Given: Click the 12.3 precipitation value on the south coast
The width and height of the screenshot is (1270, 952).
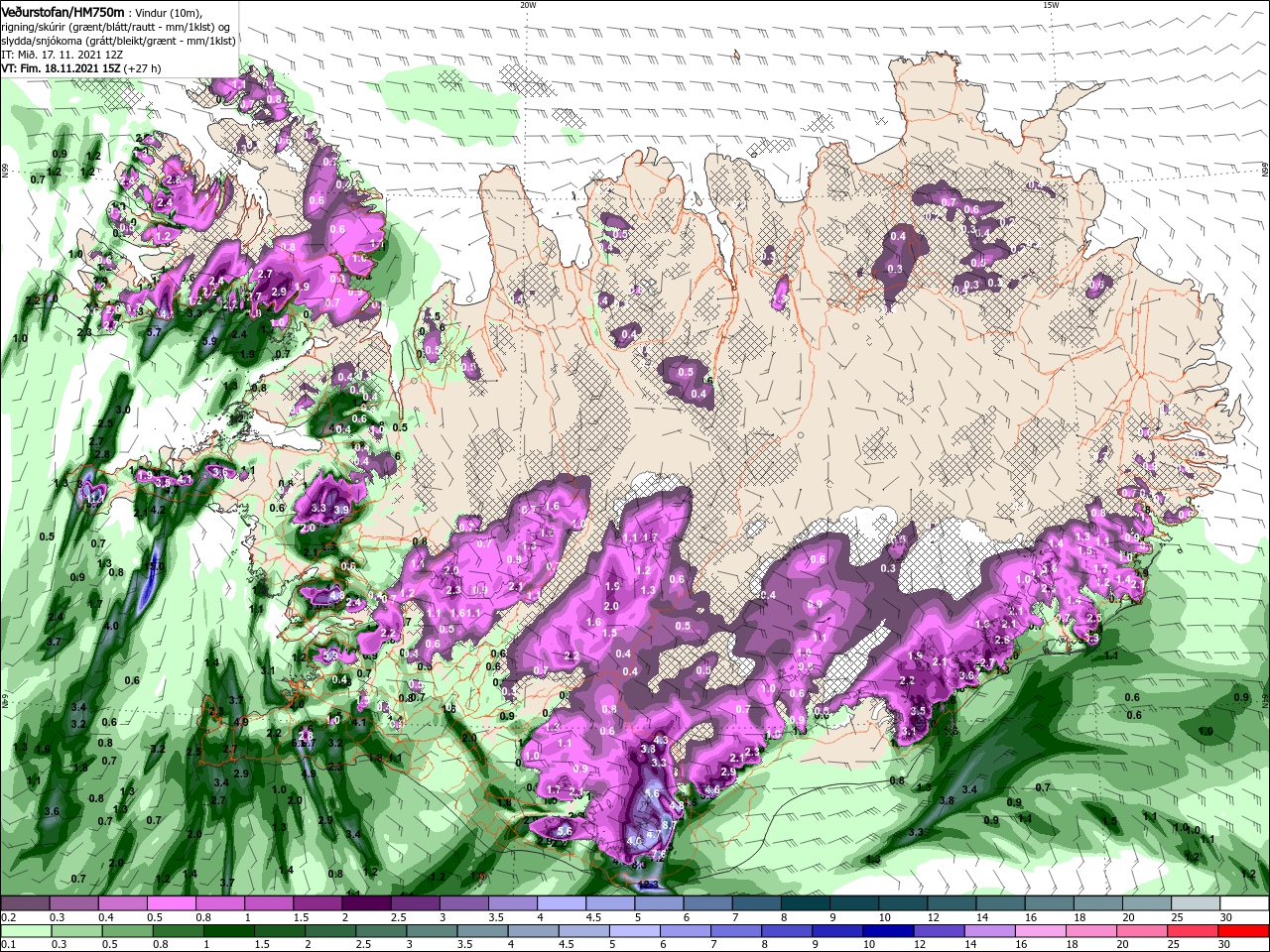Looking at the screenshot, I should pyautogui.click(x=649, y=884).
